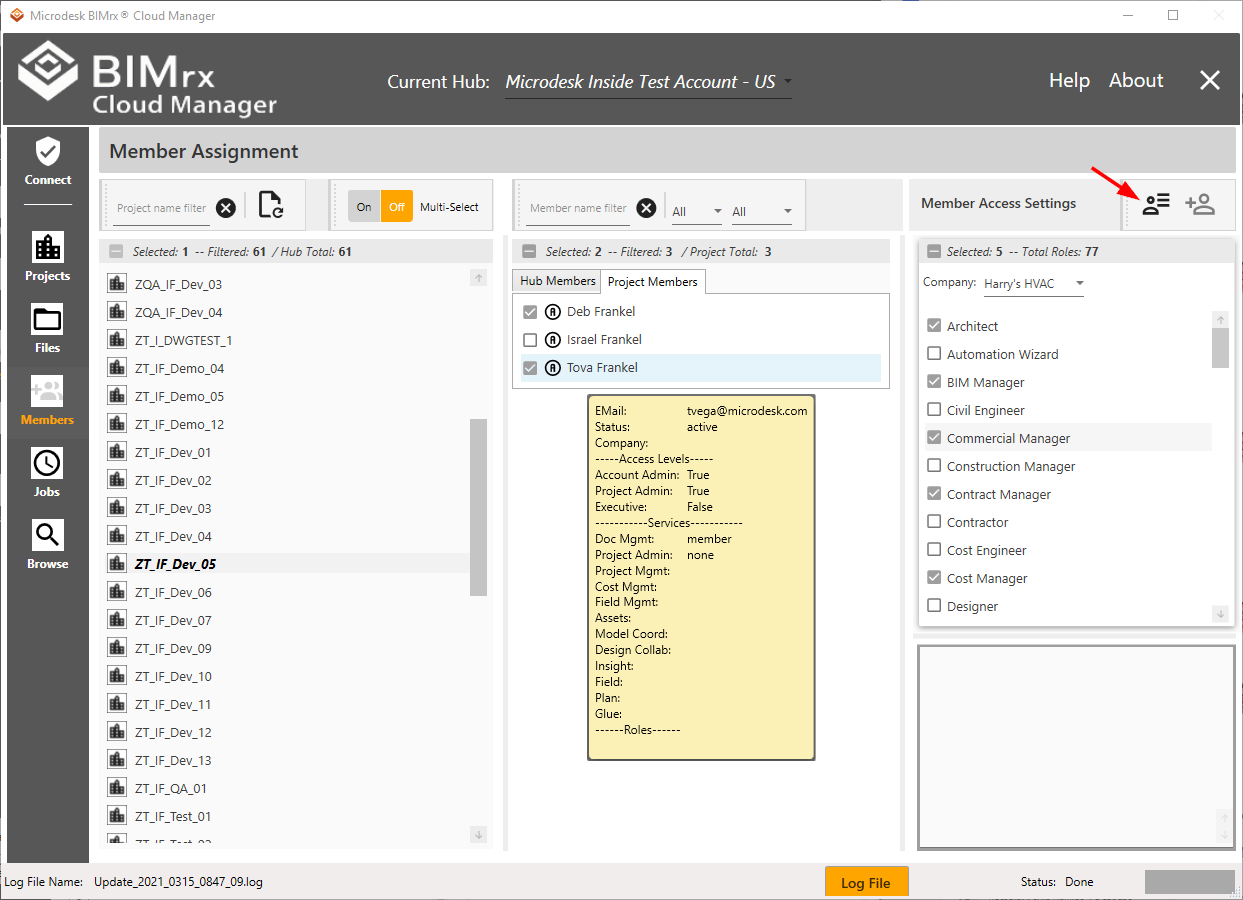Check Israel Frankel member checkbox
Image resolution: width=1243 pixels, height=900 pixels.
point(530,340)
